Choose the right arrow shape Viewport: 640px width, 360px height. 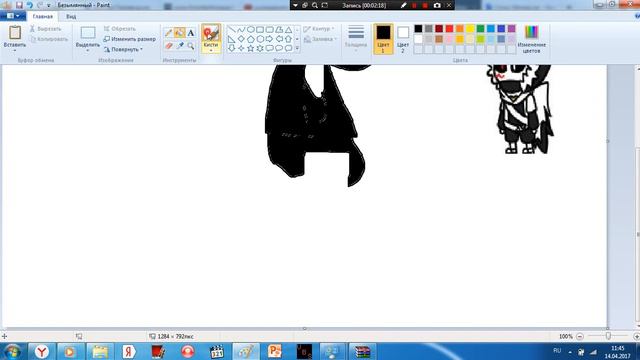point(269,39)
